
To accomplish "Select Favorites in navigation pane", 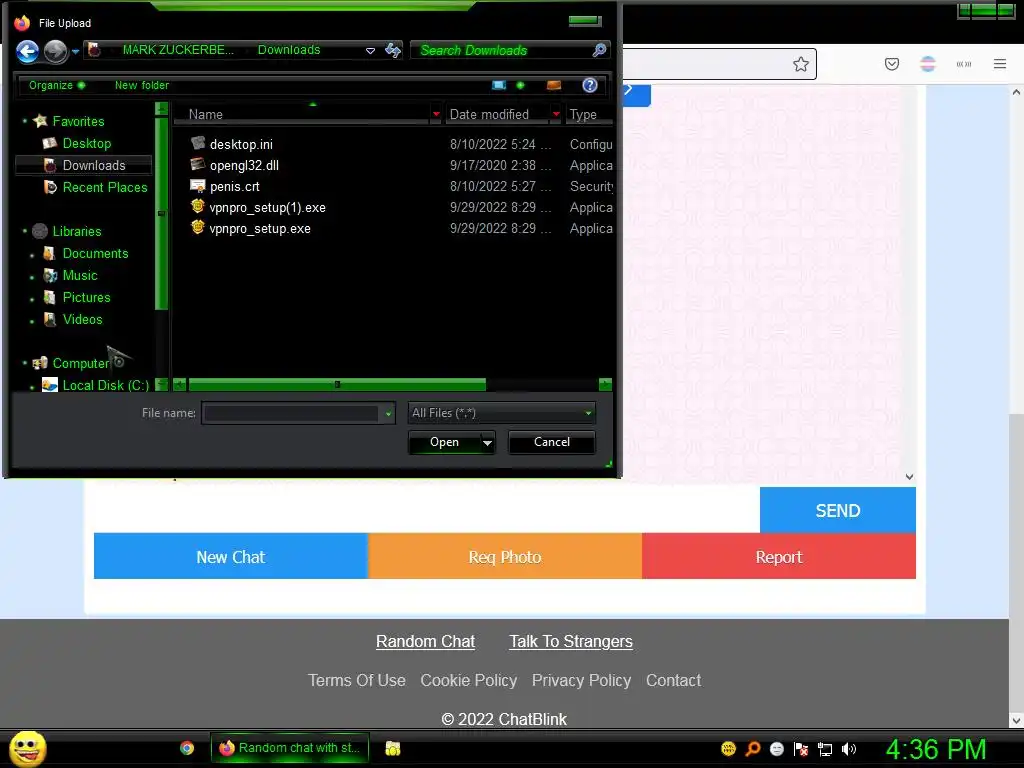I will tap(78, 121).
